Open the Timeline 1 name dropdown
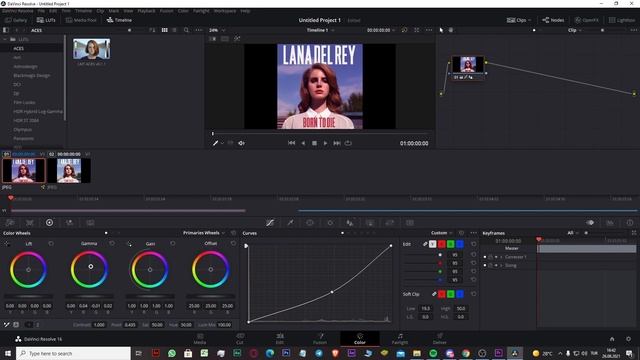The width and height of the screenshot is (640, 360). click(320, 30)
